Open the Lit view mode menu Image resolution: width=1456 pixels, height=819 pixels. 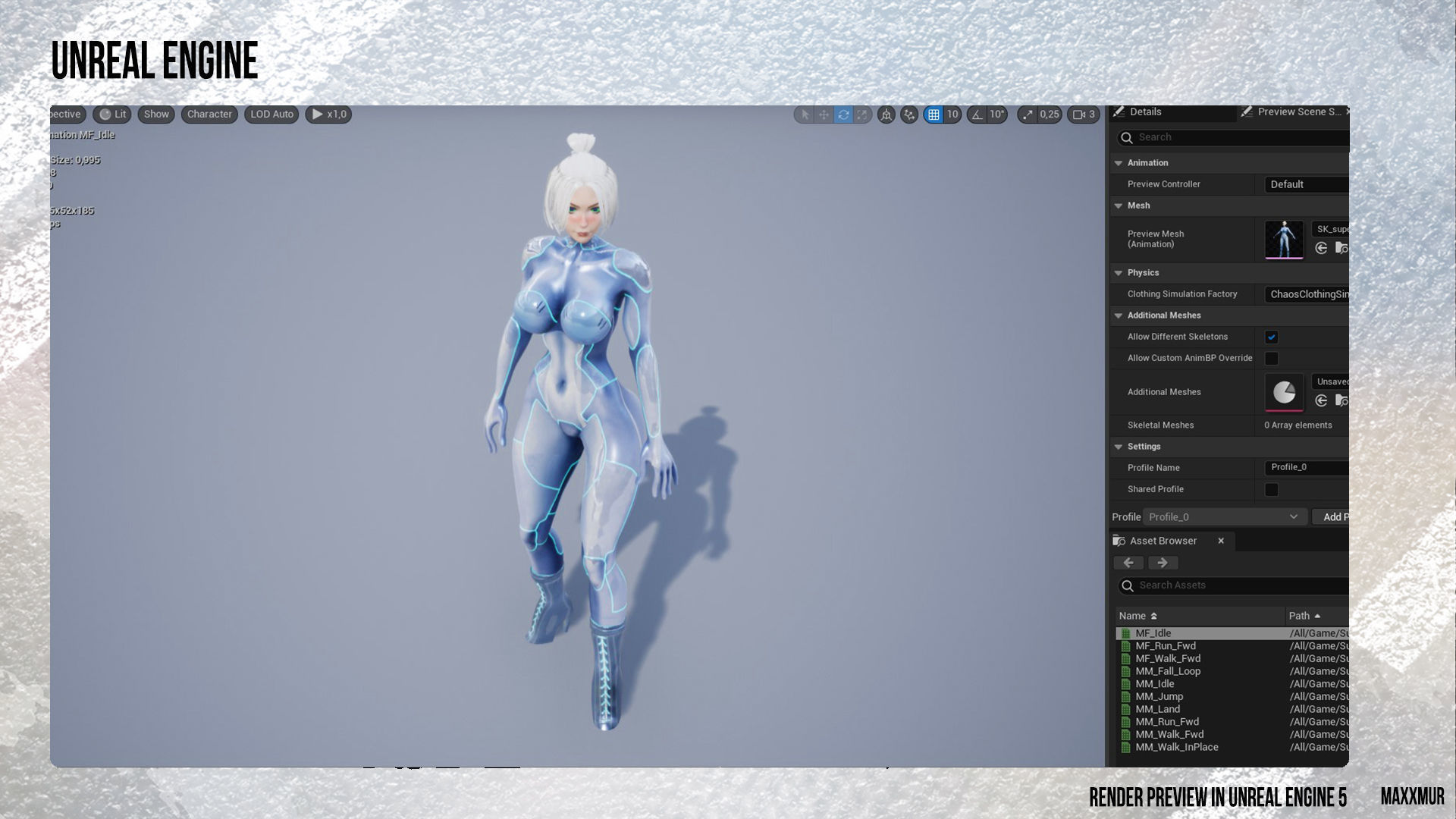click(113, 115)
